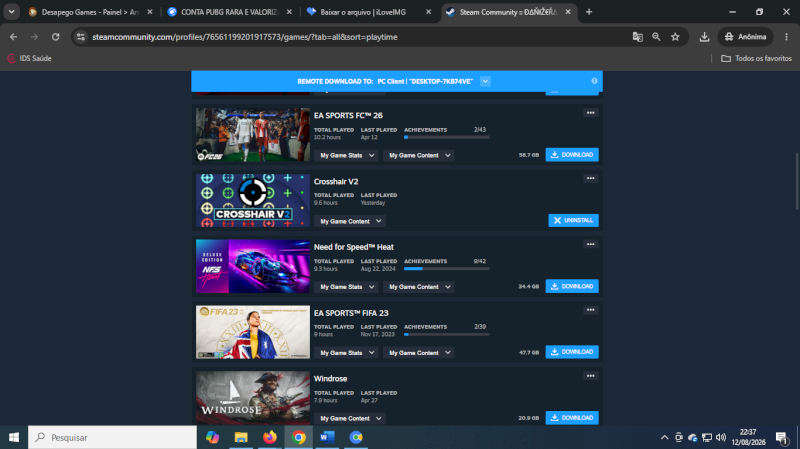The image size is (800, 449).
Task: Open Need for Speed Heat ellipsis menu
Action: pyautogui.click(x=590, y=244)
